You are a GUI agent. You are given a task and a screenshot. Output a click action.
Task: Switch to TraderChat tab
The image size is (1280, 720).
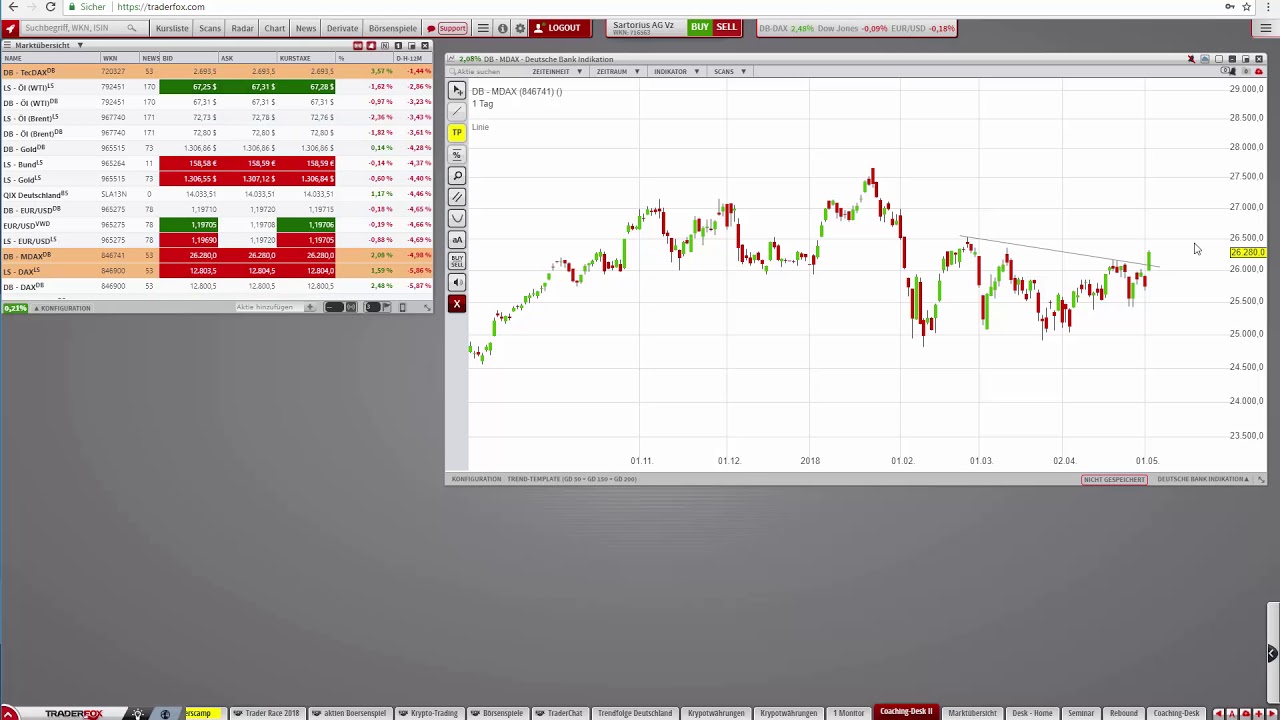pos(560,713)
